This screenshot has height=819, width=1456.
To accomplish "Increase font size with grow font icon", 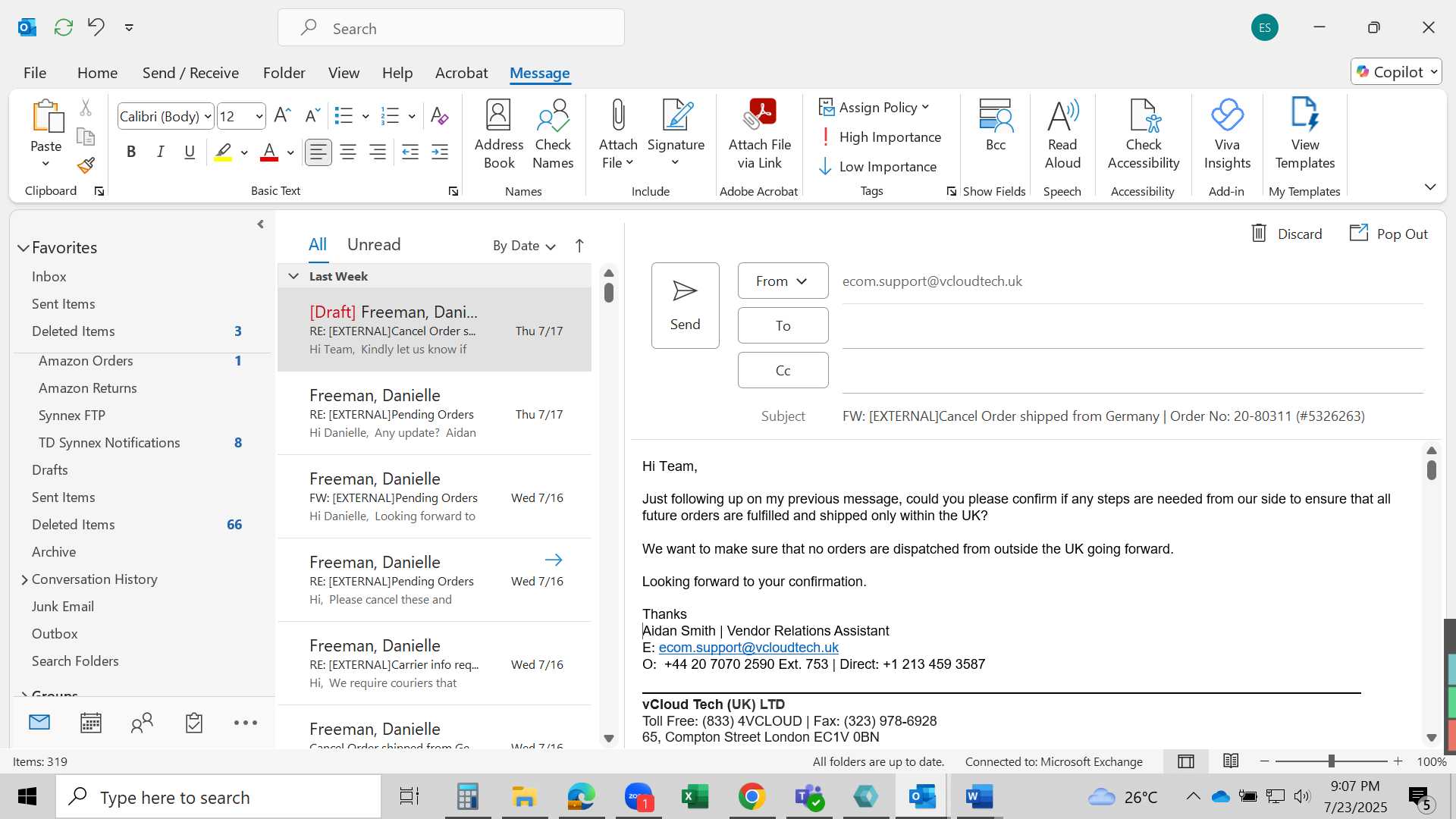I will pos(282,115).
